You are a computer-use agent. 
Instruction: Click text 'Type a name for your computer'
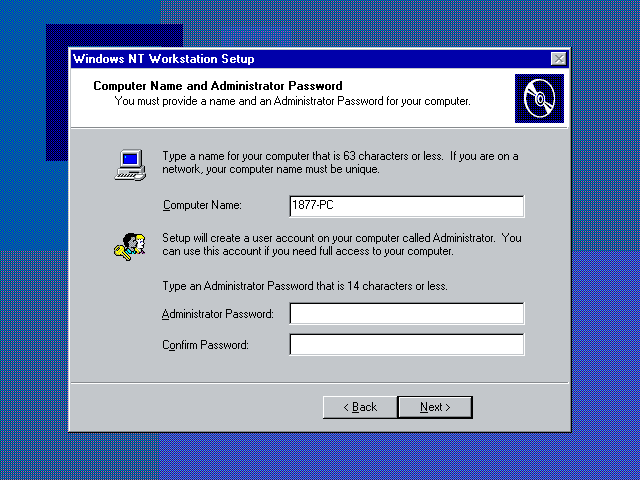[x=236, y=156]
